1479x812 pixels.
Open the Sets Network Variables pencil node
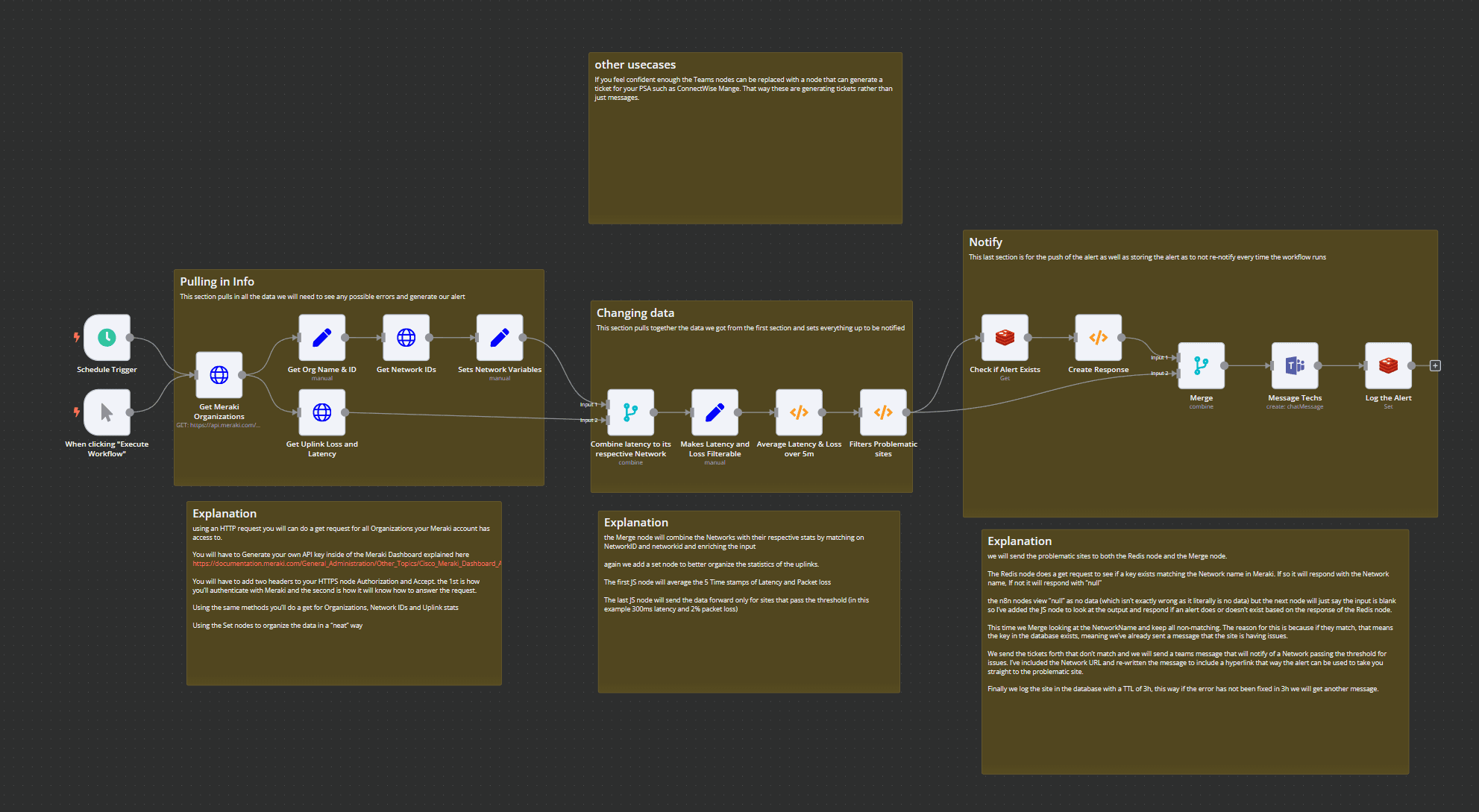[x=500, y=337]
